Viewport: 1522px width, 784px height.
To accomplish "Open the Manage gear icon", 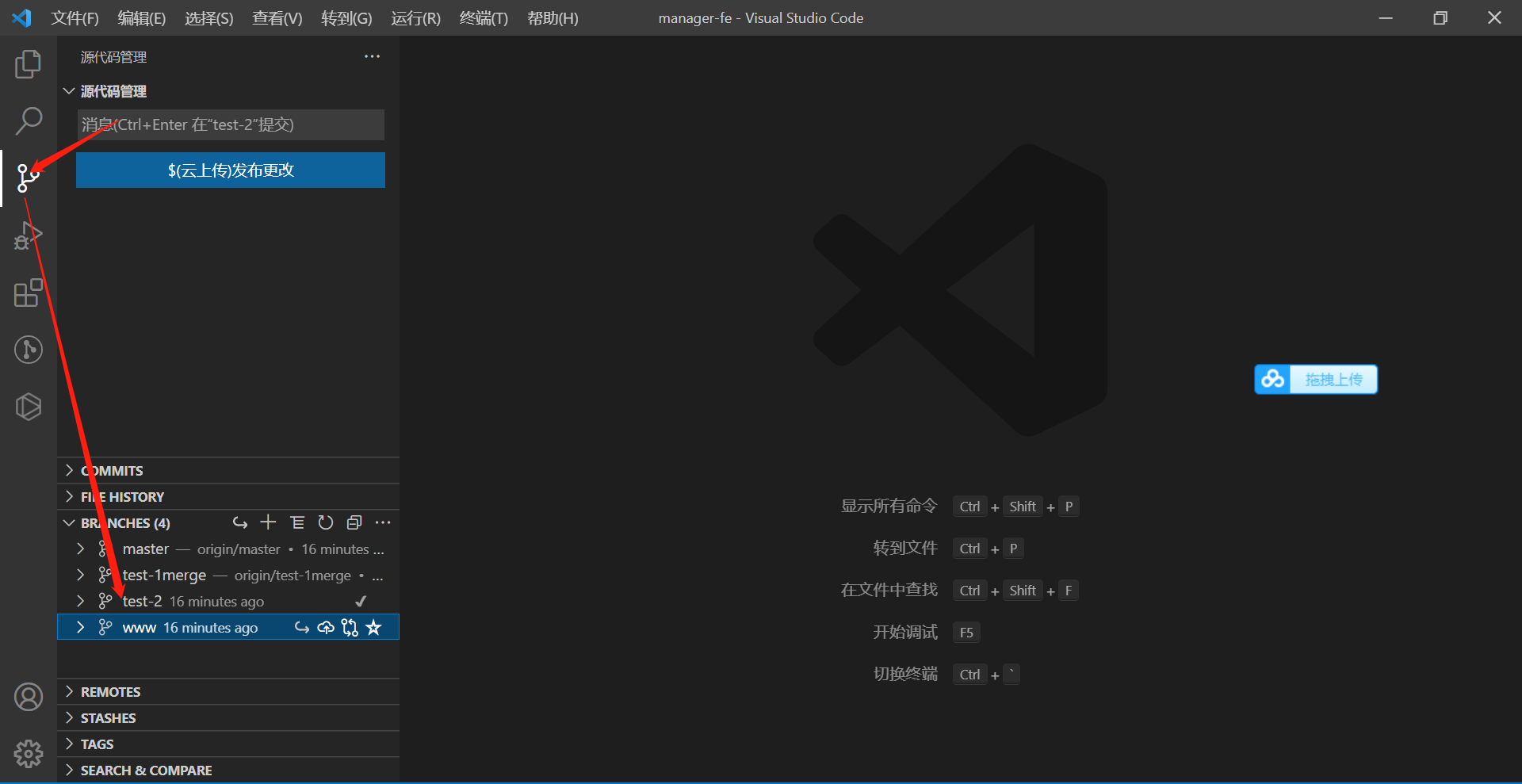I will click(x=29, y=754).
